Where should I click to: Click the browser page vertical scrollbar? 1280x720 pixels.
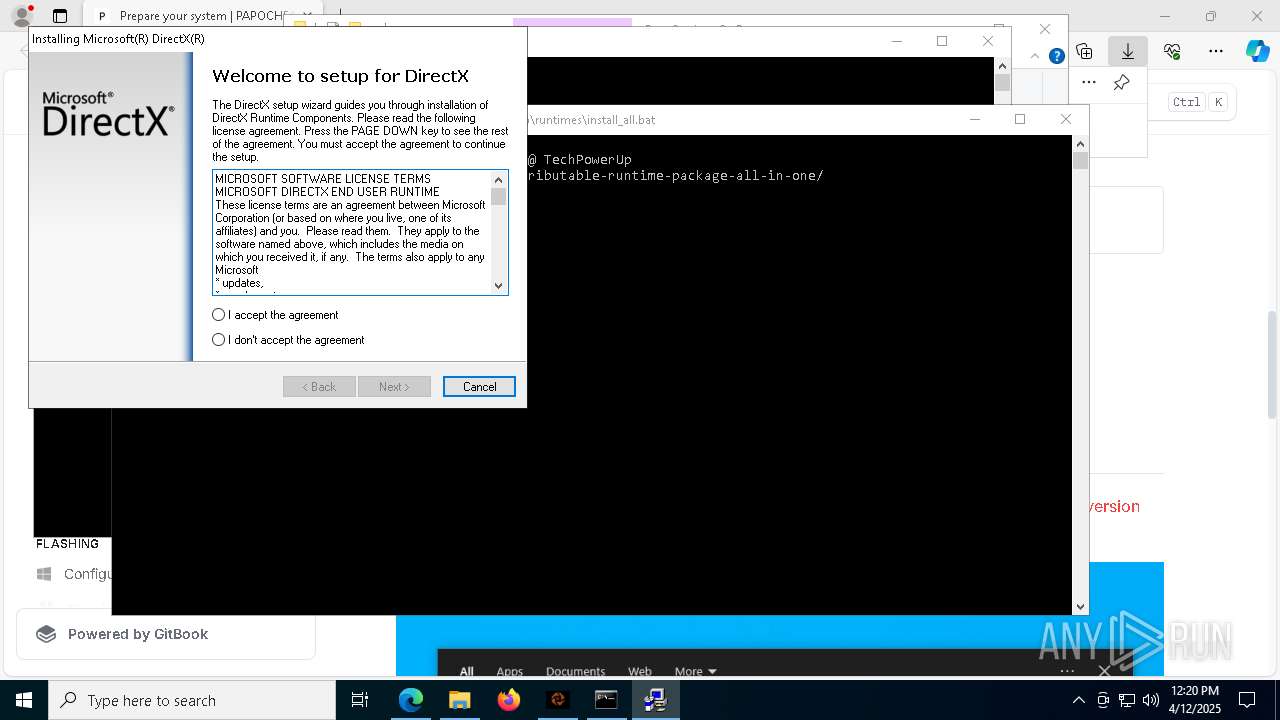[x=1272, y=365]
